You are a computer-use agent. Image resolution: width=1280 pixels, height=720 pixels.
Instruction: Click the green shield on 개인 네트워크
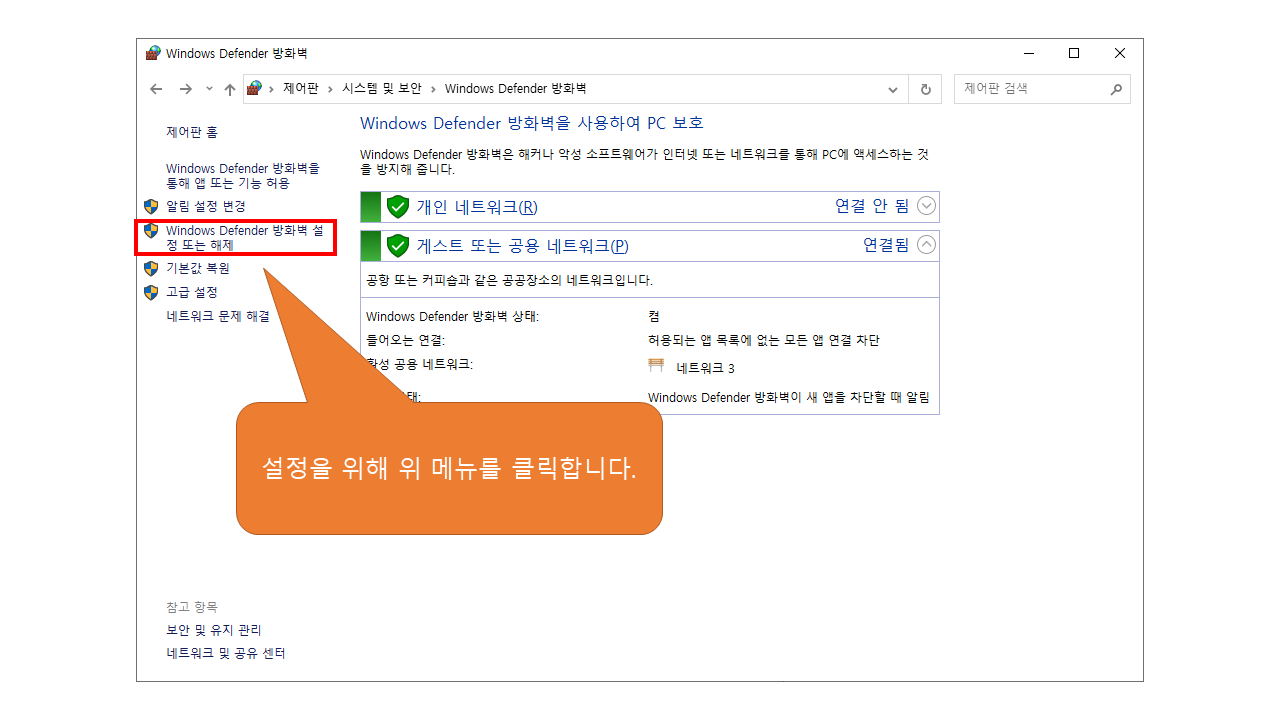pos(398,207)
